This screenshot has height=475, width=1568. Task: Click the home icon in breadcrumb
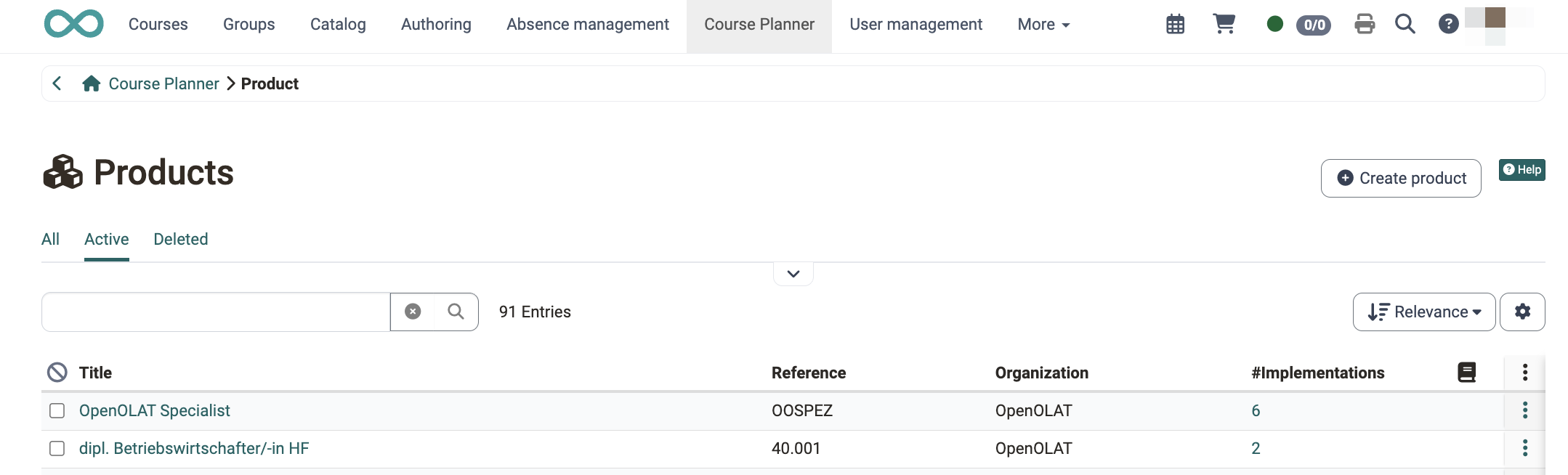(x=91, y=84)
